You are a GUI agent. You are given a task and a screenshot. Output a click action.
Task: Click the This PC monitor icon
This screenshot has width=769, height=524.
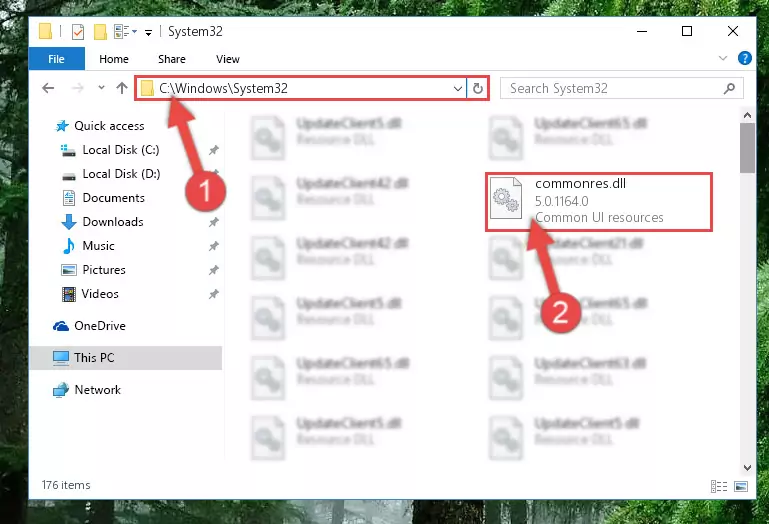coord(61,358)
